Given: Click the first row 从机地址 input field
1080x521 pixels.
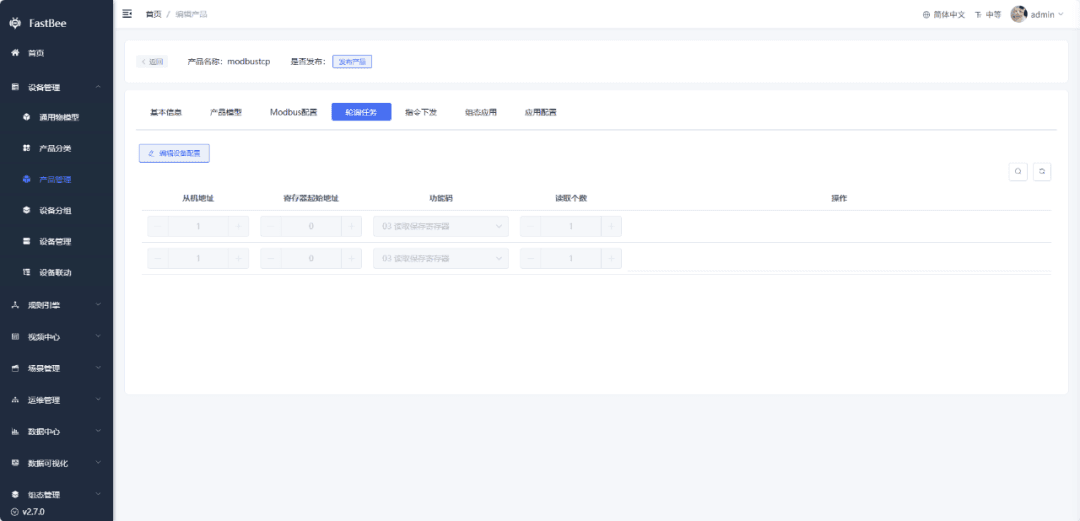Looking at the screenshot, I should (198, 226).
